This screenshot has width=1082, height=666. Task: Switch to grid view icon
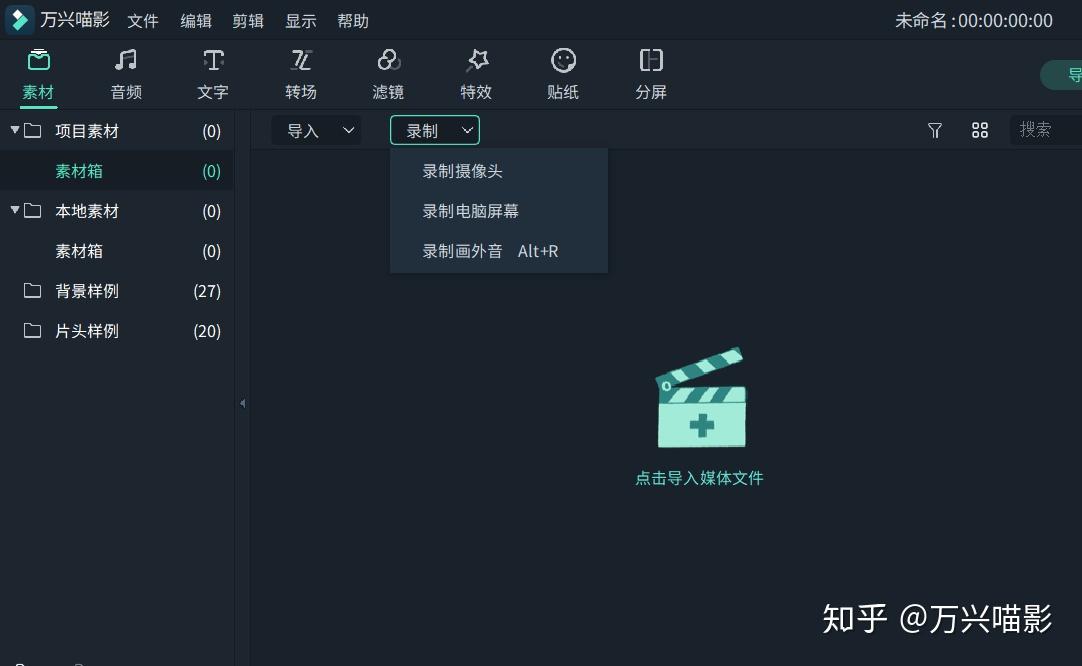coord(980,130)
